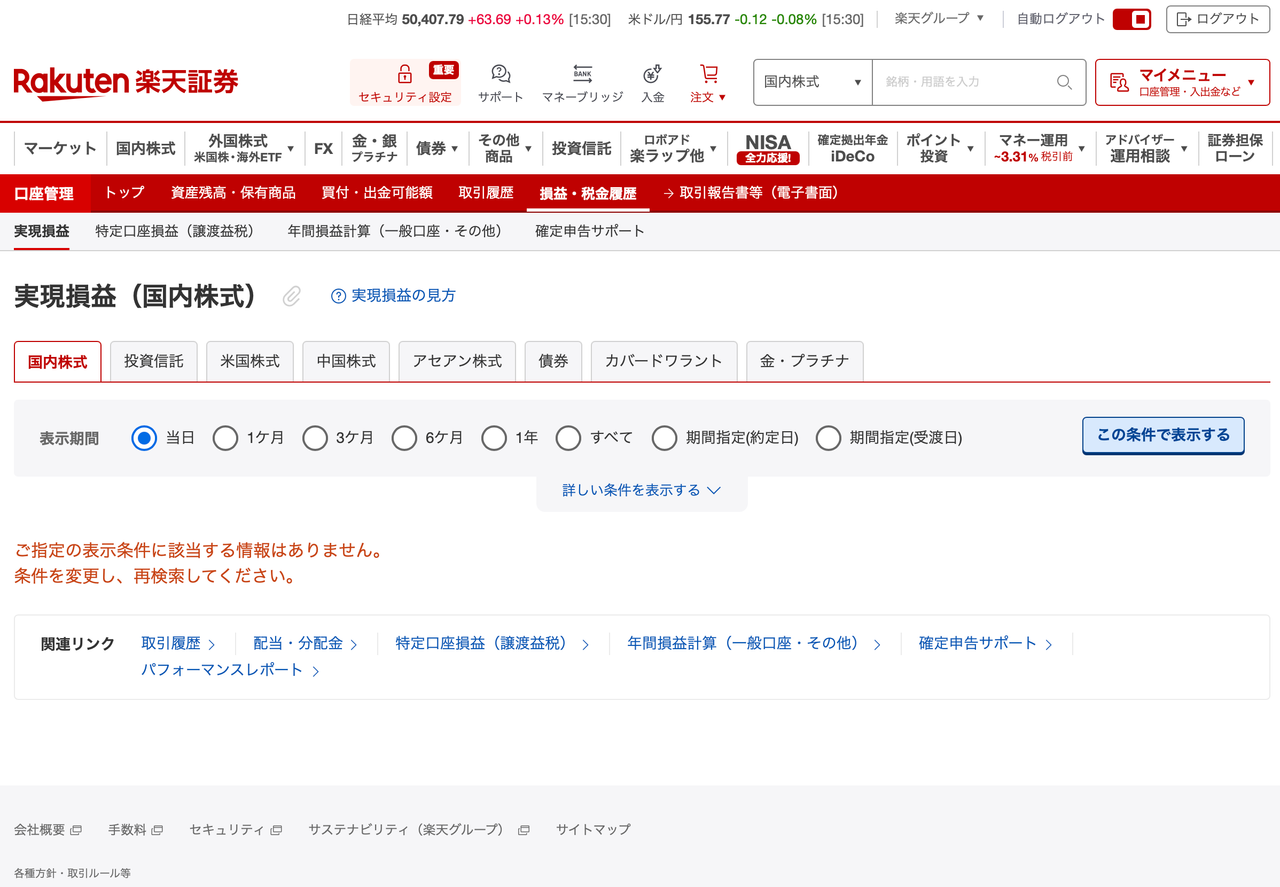This screenshot has width=1280, height=887.
Task: Switch the 自動ログアウト toggle
Action: click(x=1131, y=18)
